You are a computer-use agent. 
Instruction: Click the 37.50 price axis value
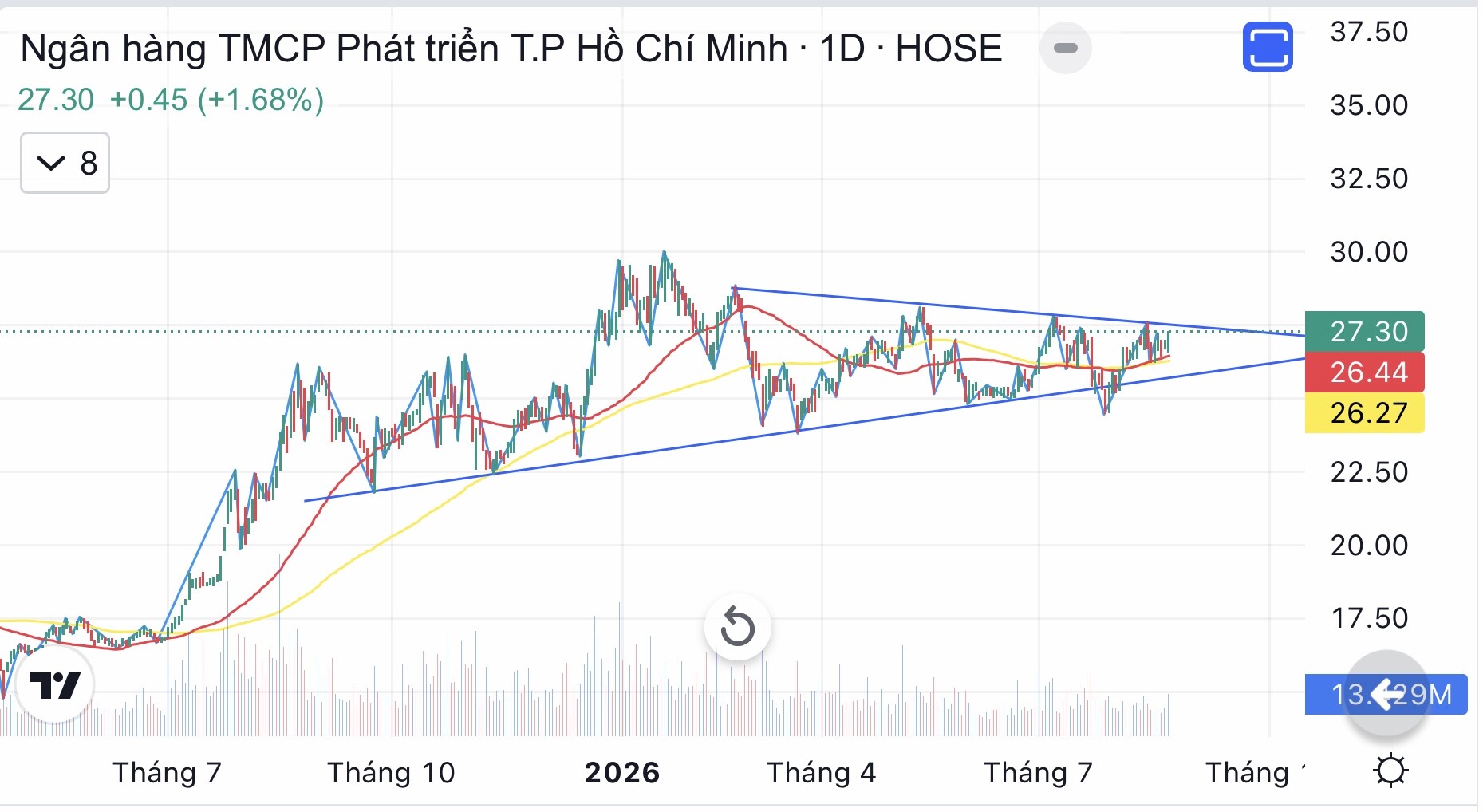[1369, 32]
